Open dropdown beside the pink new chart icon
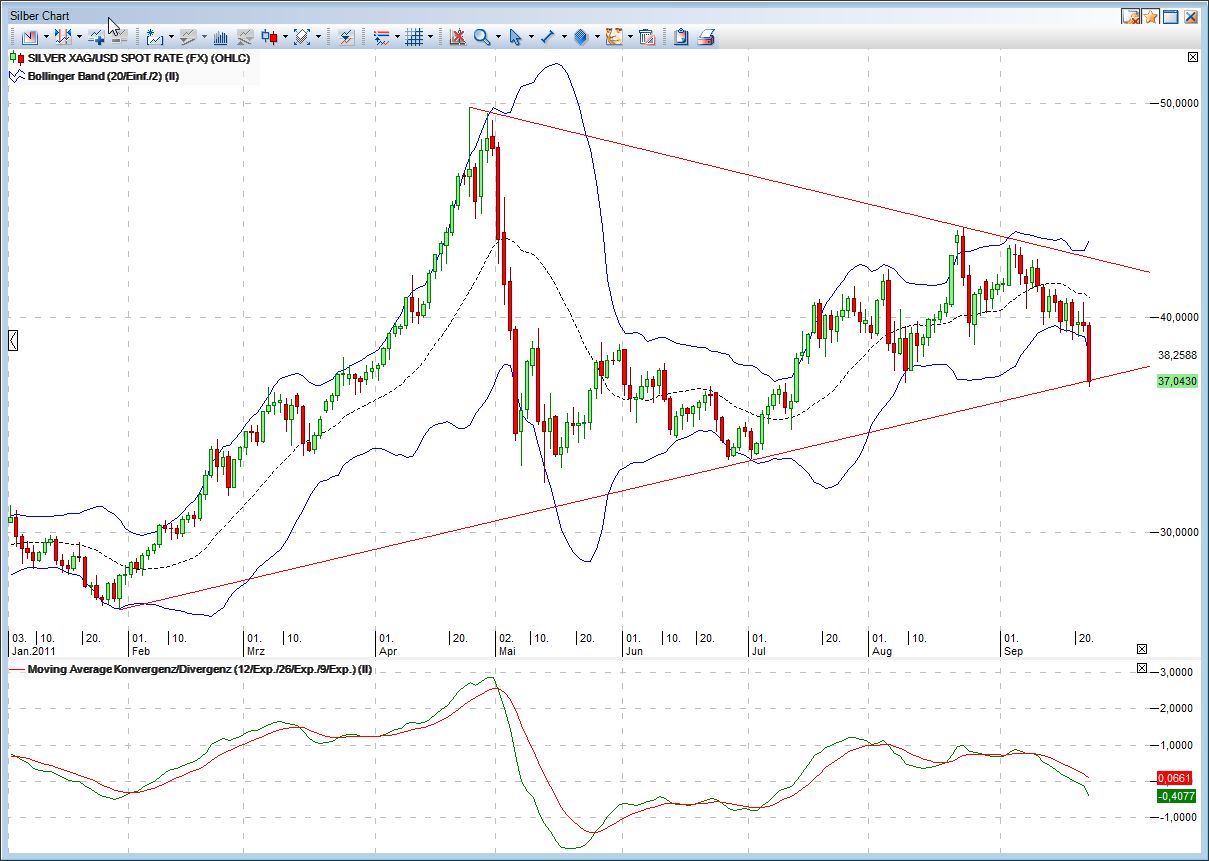 (46, 37)
